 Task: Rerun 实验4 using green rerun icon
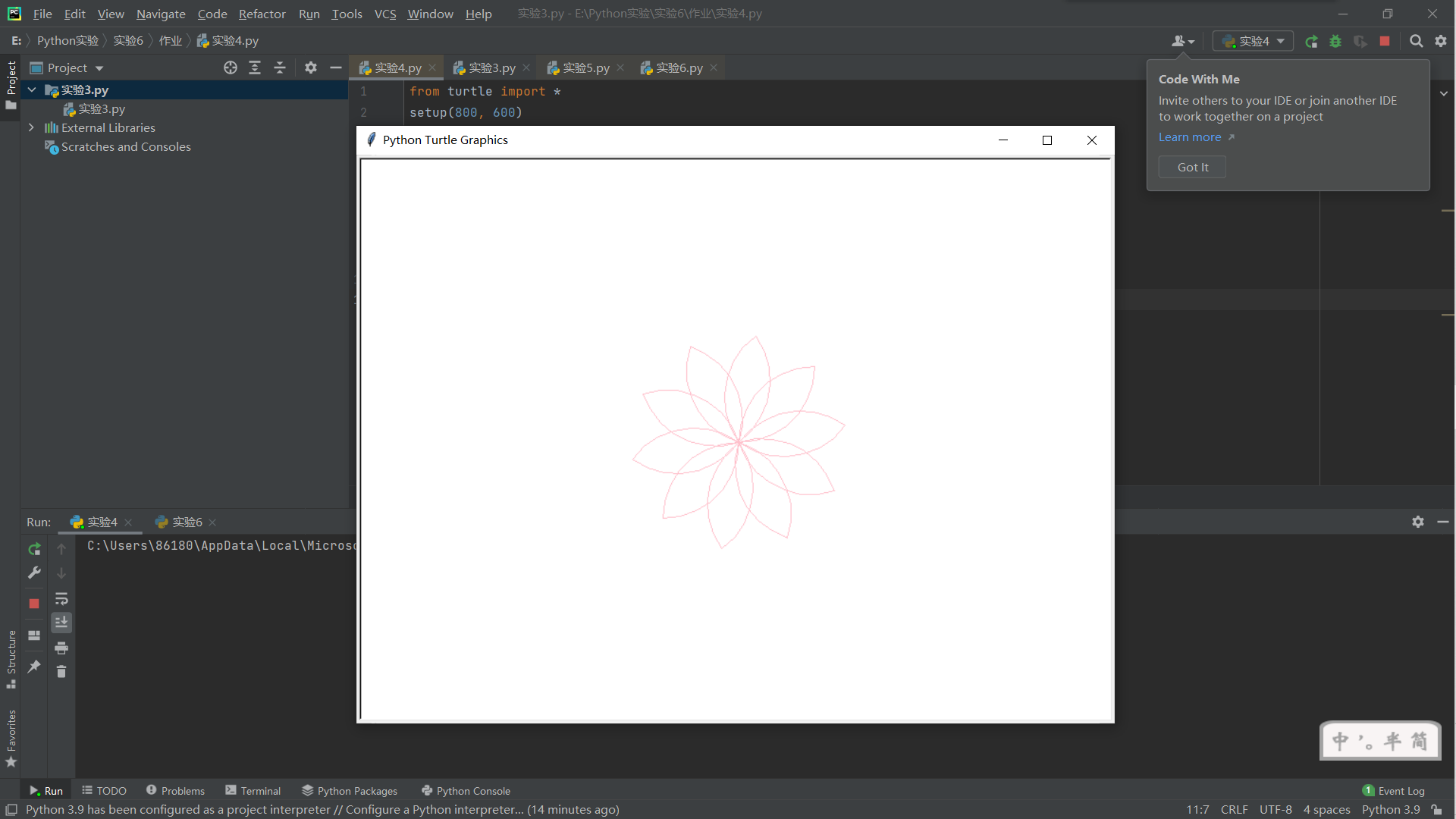(34, 548)
